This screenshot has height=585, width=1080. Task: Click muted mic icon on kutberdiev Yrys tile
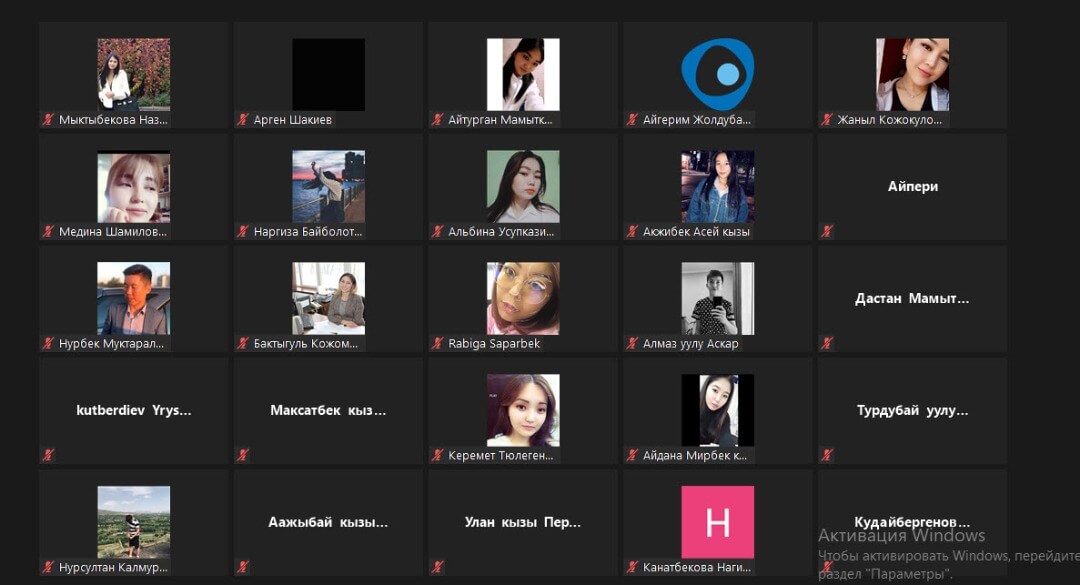(x=47, y=456)
